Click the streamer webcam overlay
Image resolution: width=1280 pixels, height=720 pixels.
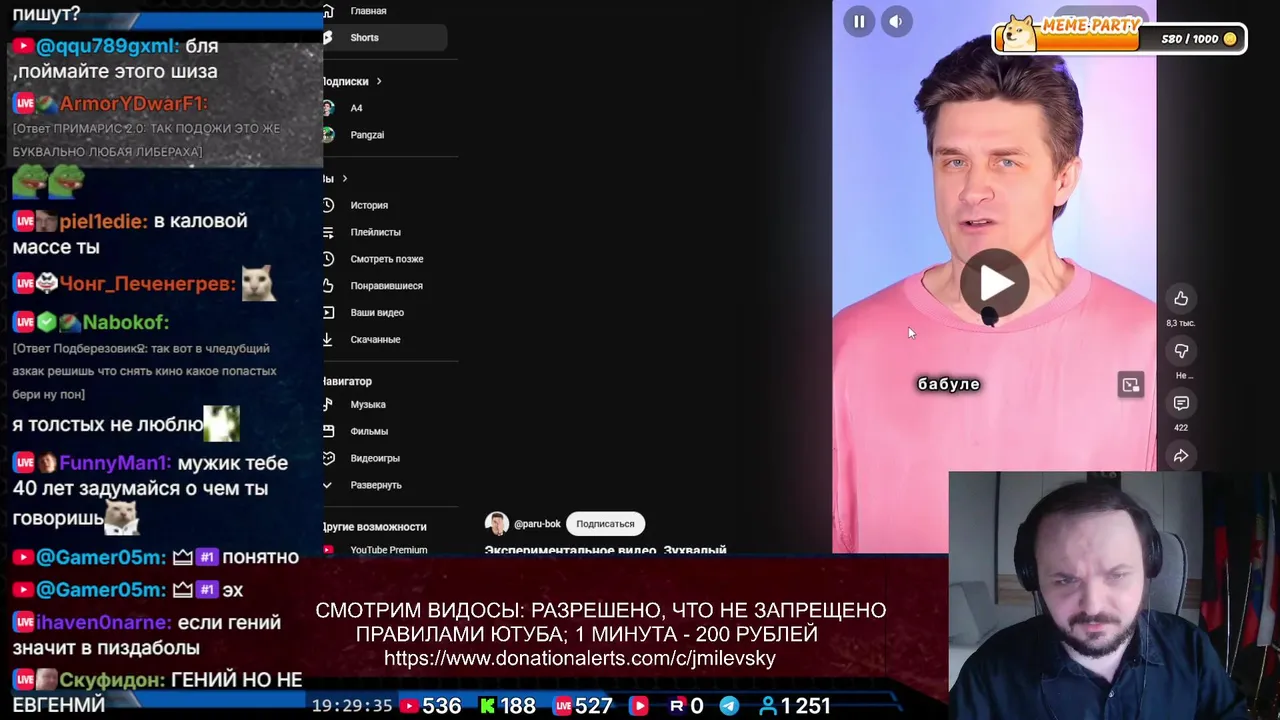click(1114, 596)
